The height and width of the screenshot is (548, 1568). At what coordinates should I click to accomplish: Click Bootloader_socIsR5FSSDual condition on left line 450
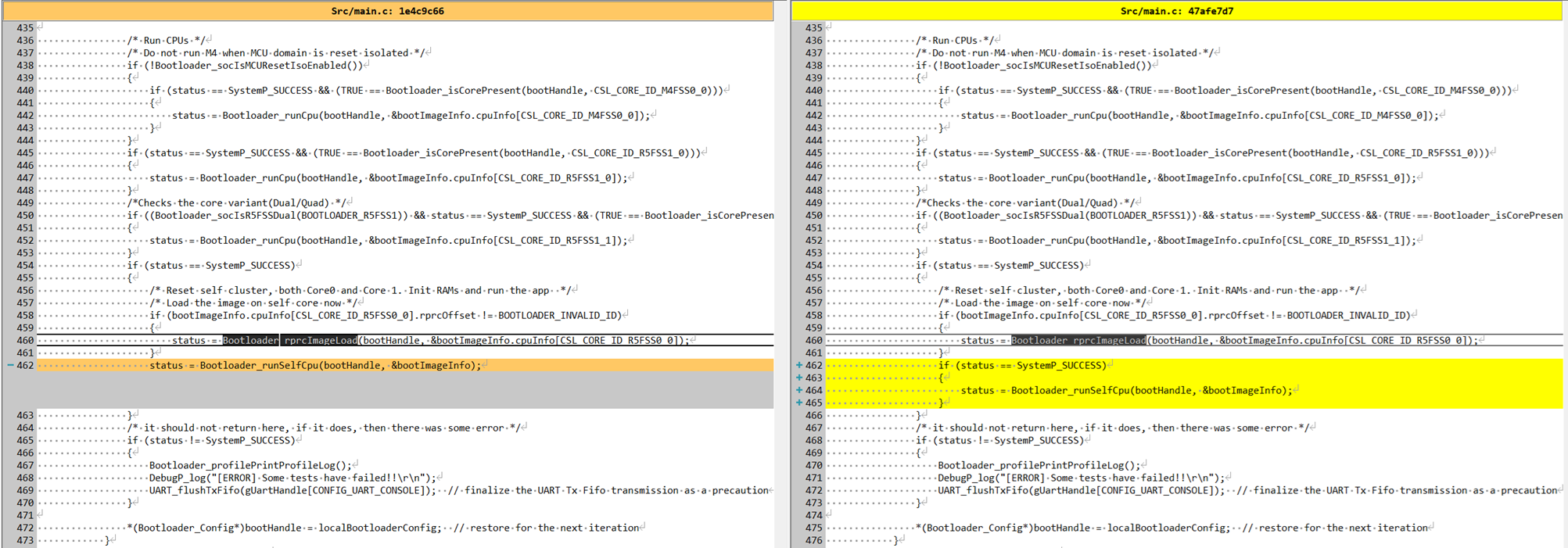point(450,215)
